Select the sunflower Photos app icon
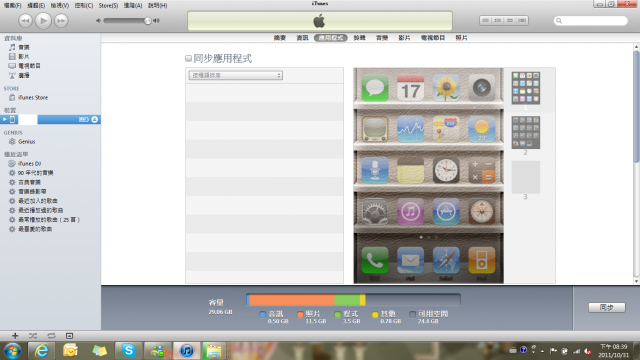The image size is (640, 360). [446, 87]
